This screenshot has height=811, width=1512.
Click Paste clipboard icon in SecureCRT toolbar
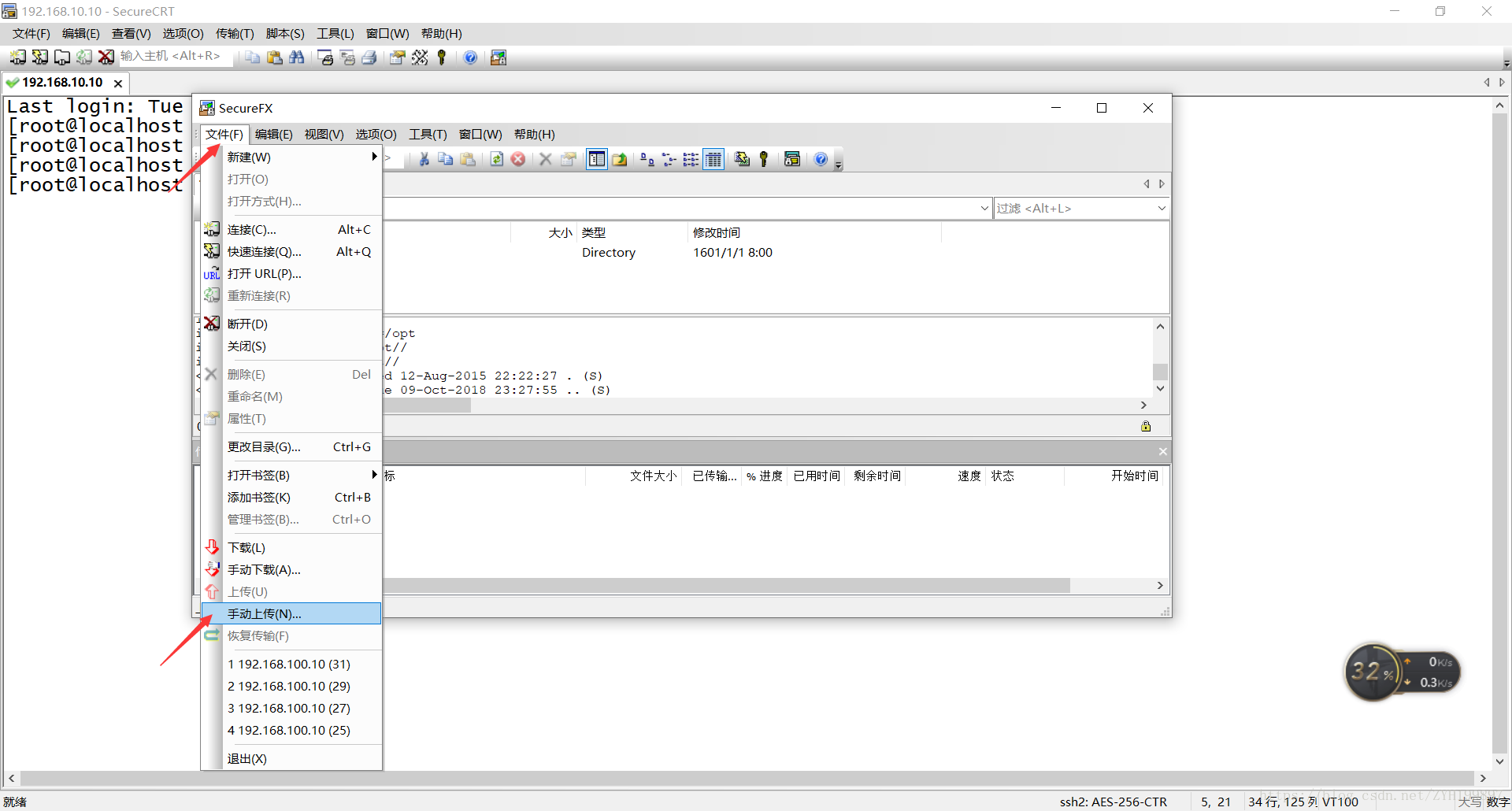[275, 57]
